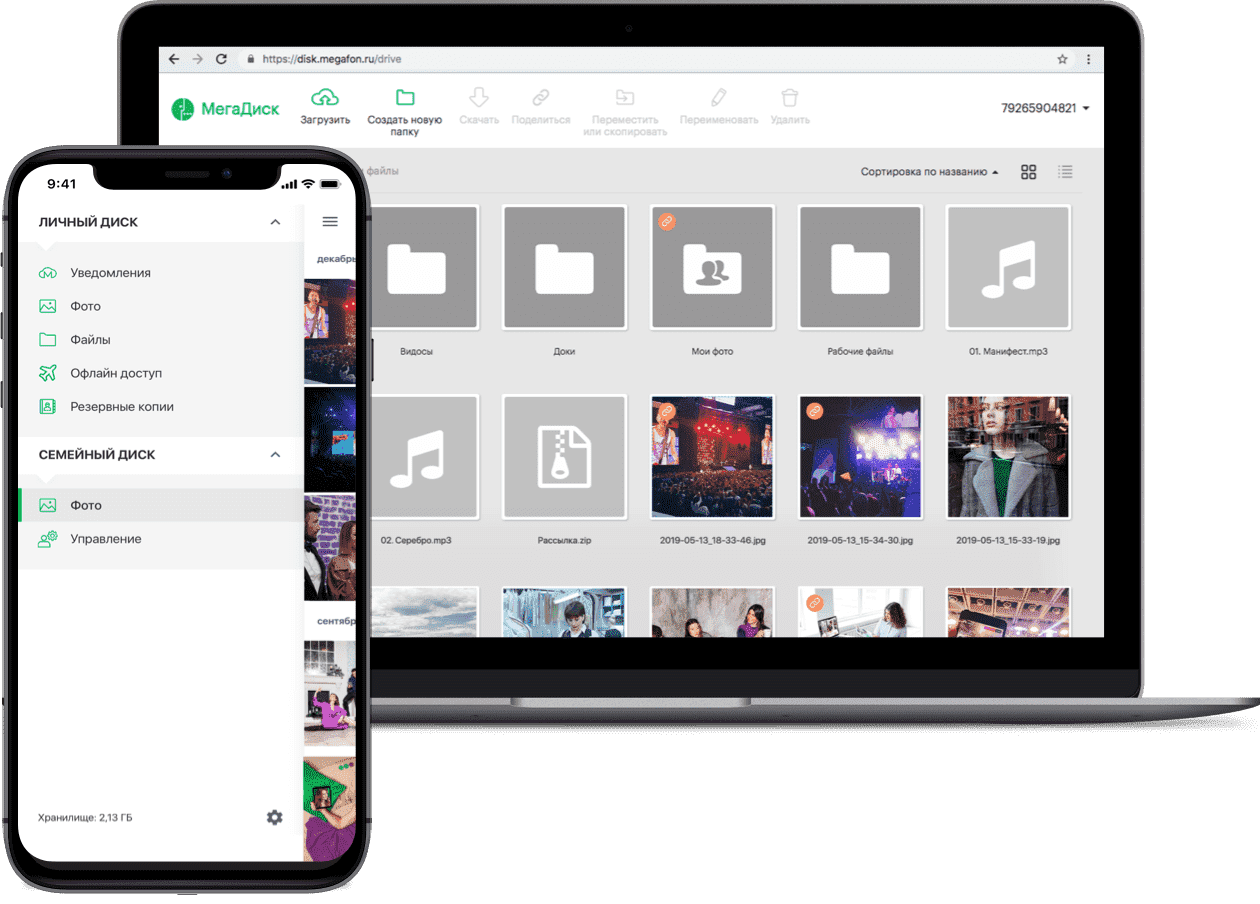The image size is (1260, 904).
Task: Select Офлайн доступ in the phone menu
Action: point(115,373)
